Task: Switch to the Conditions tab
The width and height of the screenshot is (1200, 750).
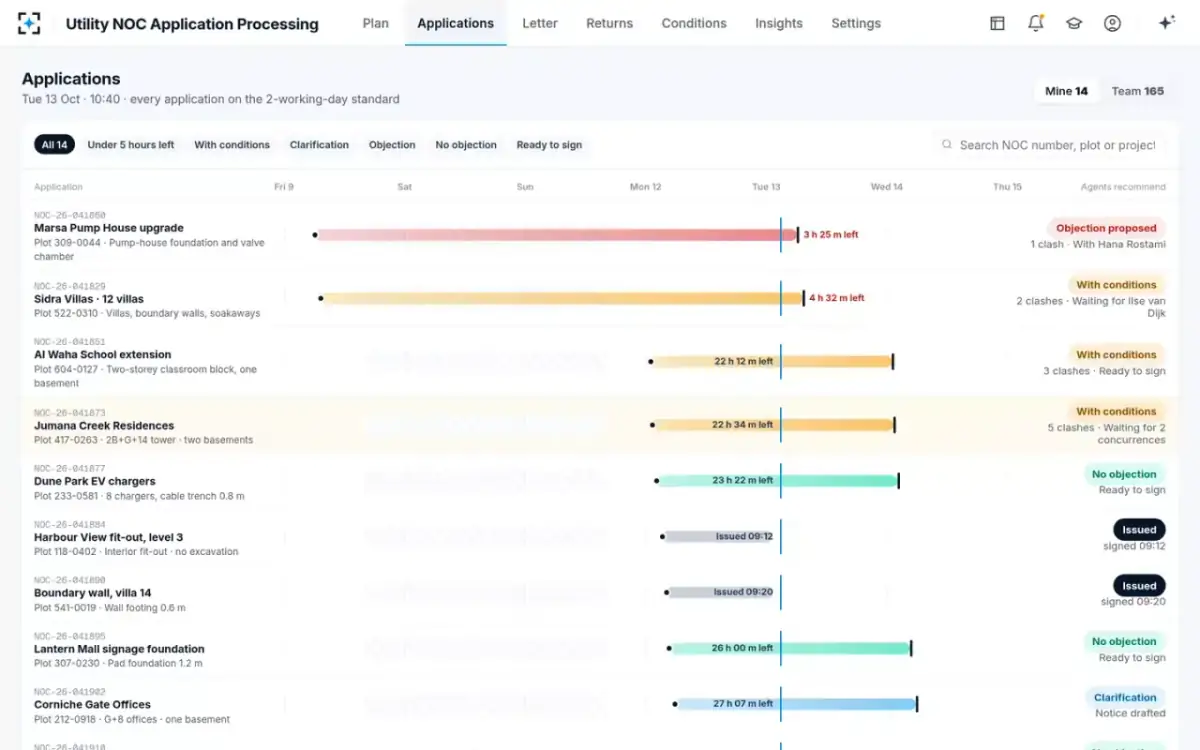Action: tap(694, 23)
